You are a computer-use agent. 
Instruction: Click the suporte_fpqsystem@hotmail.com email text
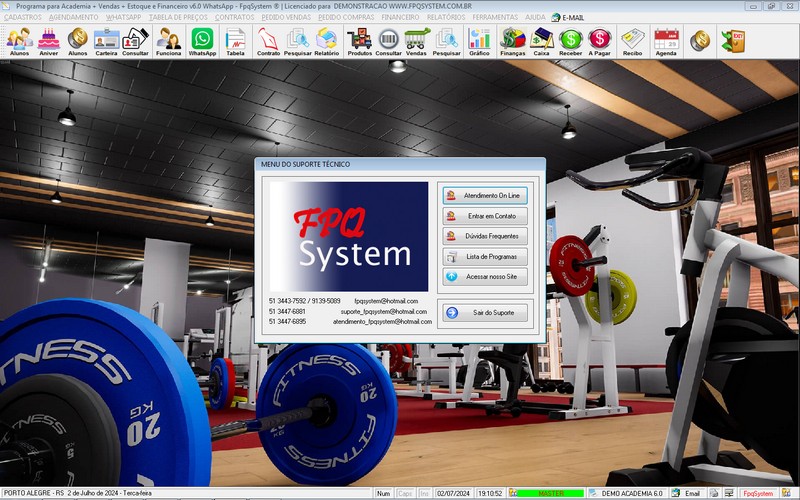pos(384,311)
